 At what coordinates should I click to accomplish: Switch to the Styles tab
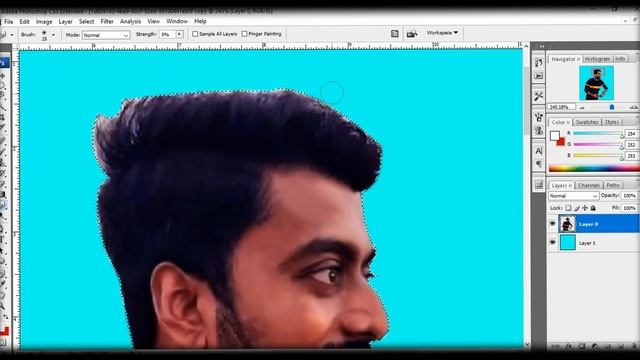(611, 122)
